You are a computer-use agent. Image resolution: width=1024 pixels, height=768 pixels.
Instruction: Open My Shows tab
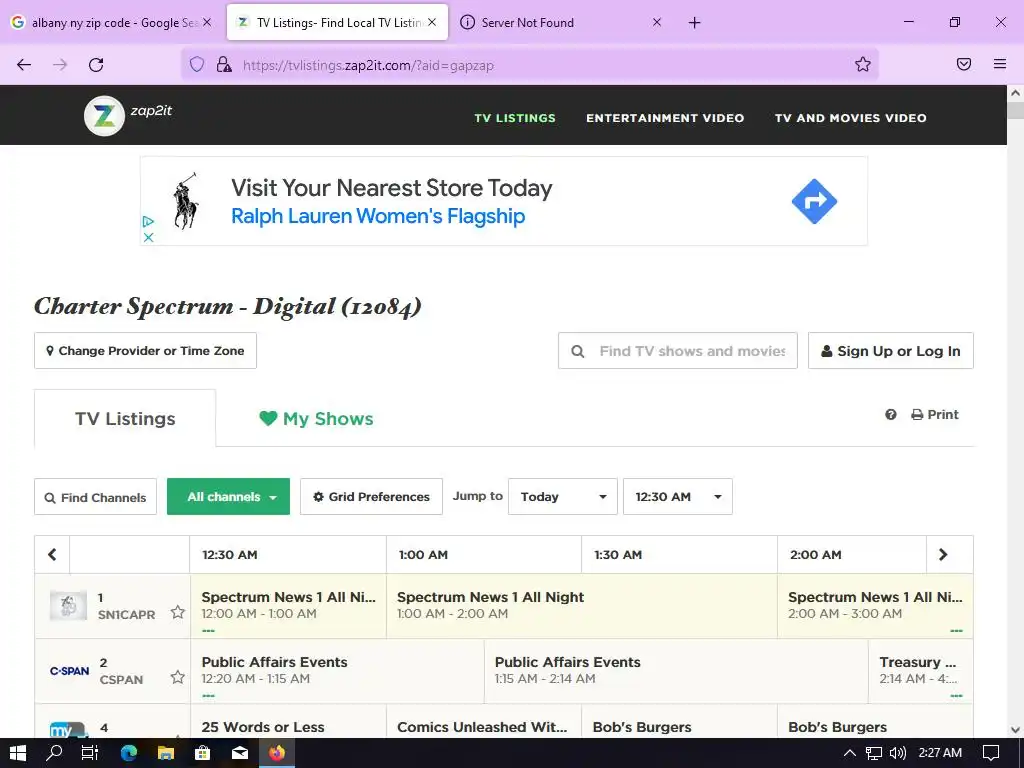click(316, 419)
